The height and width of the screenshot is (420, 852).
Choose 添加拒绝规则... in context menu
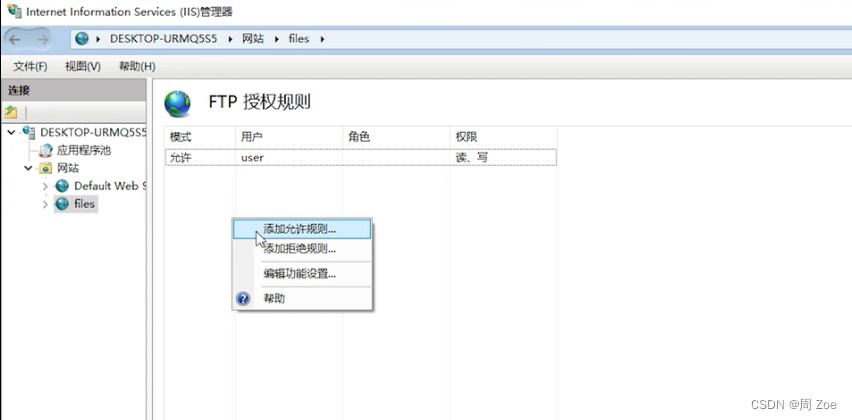click(x=302, y=249)
